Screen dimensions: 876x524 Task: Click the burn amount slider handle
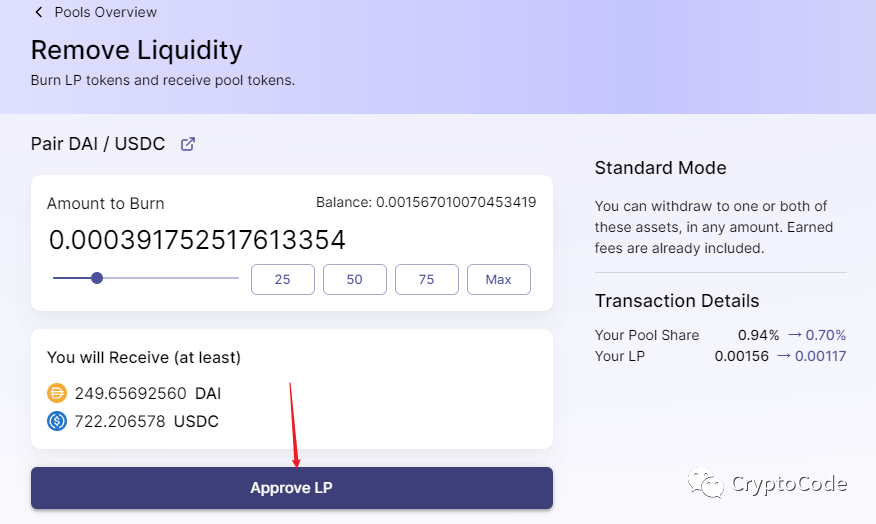97,278
